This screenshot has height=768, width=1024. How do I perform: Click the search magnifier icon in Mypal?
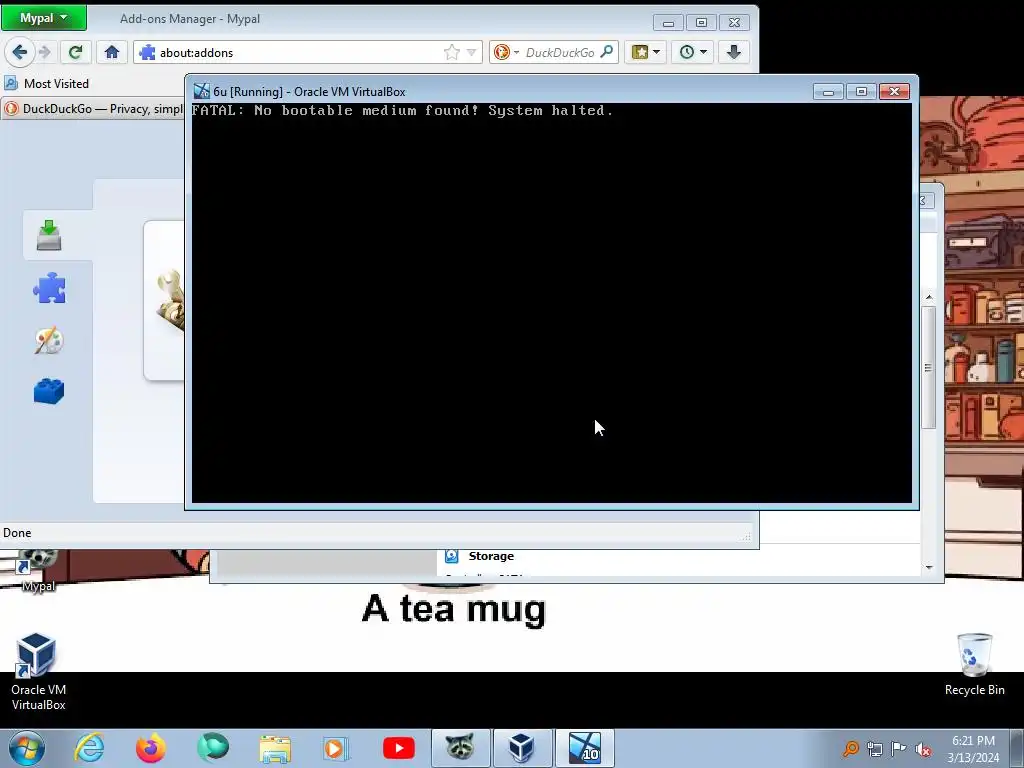pos(607,52)
